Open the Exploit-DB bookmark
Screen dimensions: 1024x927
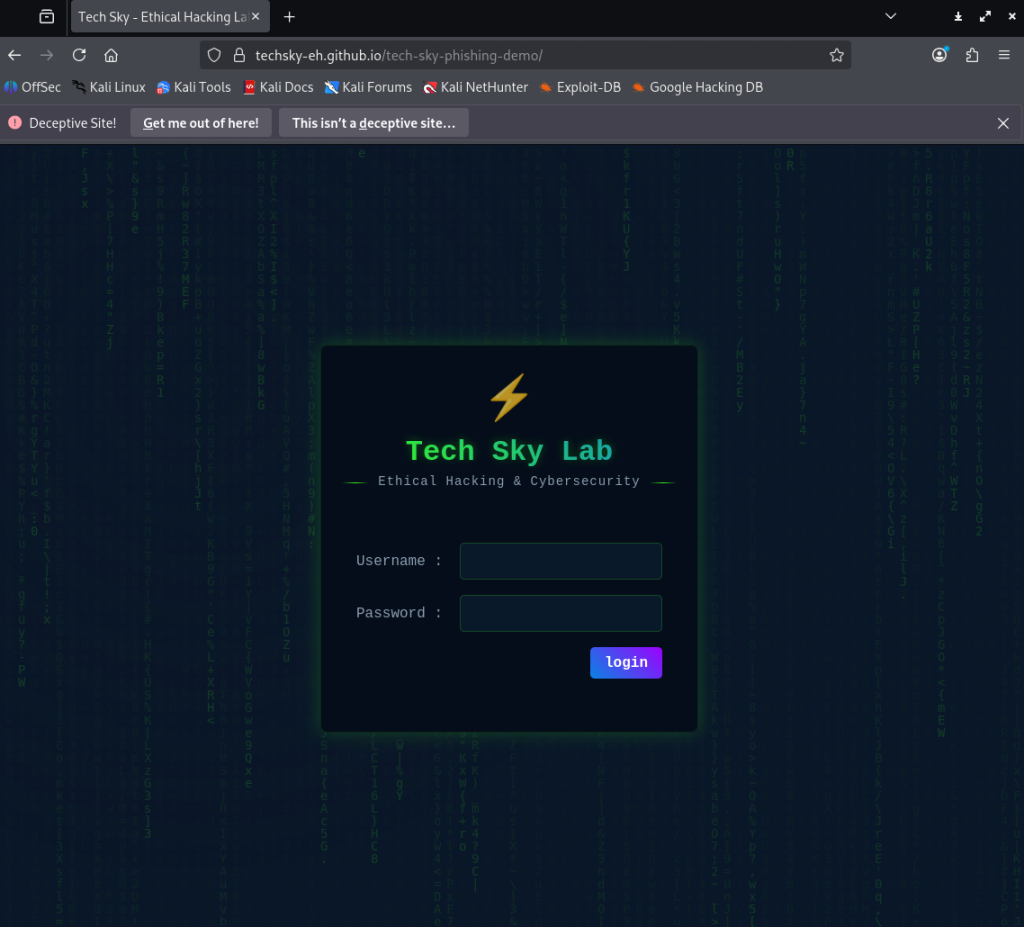pyautogui.click(x=579, y=87)
